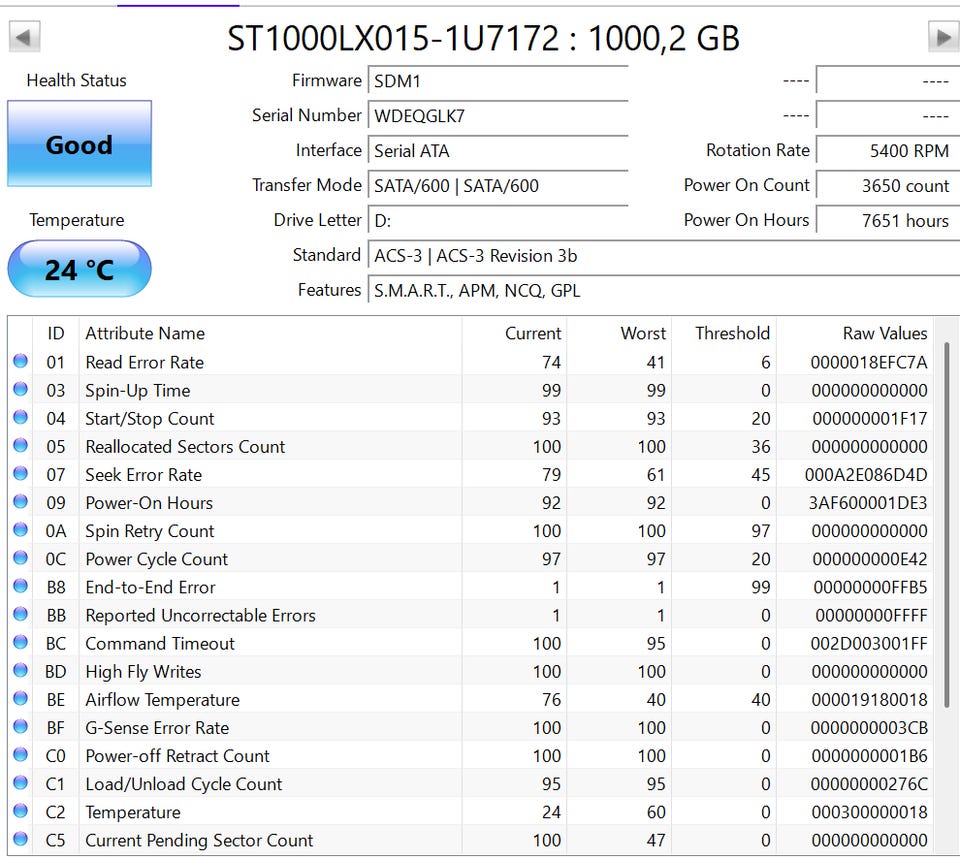
Task: Go to previous disk with left arrow
Action: point(24,37)
